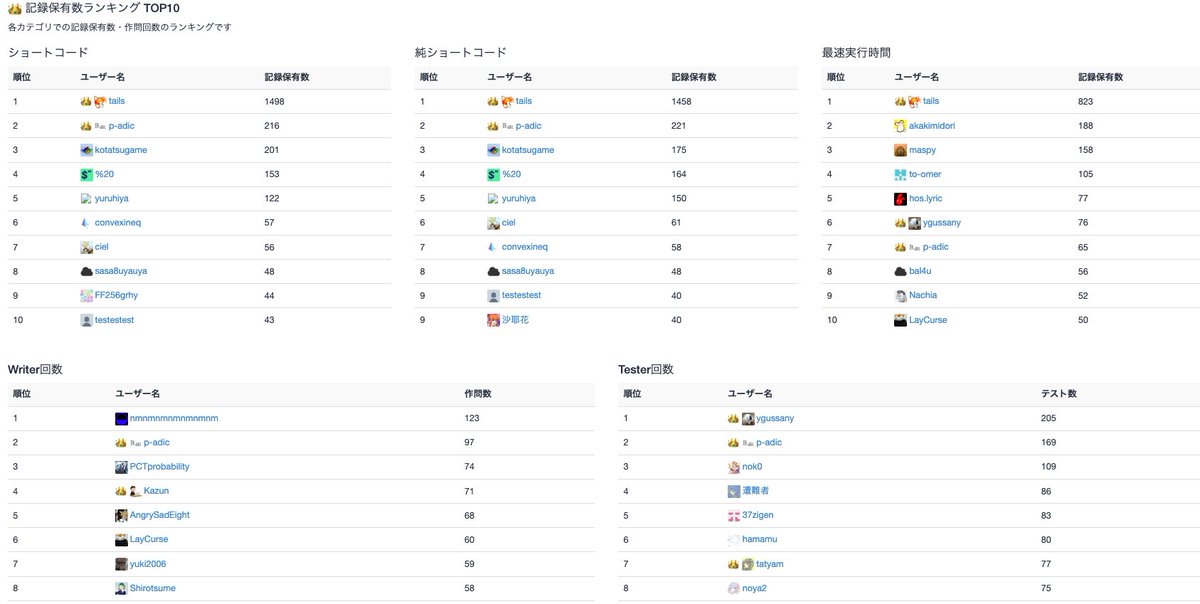Click 37zigen's pink avatar icon
Viewport: 1200px width, 604px height.
click(733, 514)
